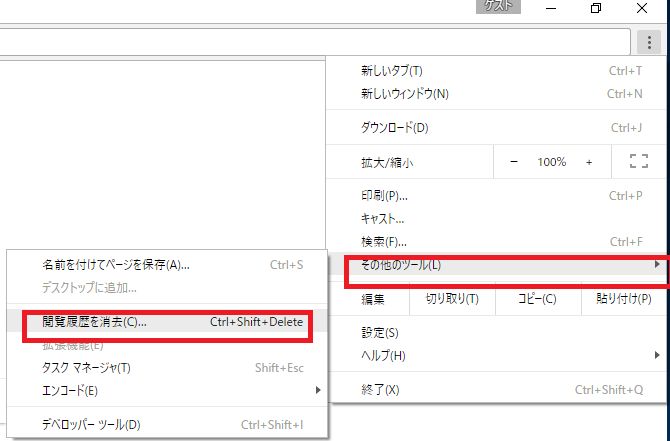The width and height of the screenshot is (670, 441).
Task: Open 検索(F)... from the menu
Action: pos(384,242)
